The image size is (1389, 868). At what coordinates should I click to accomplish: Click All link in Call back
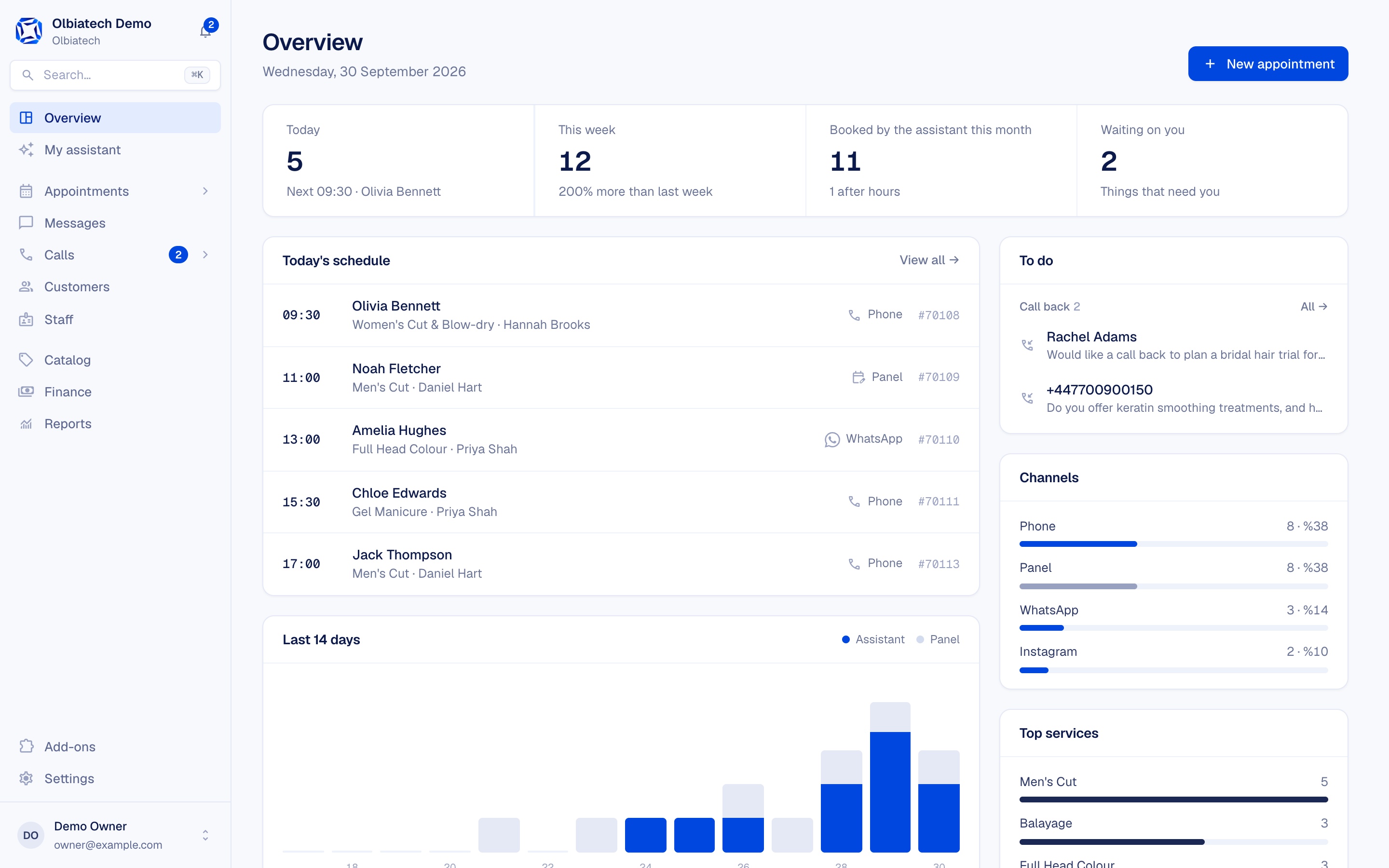click(x=1314, y=307)
